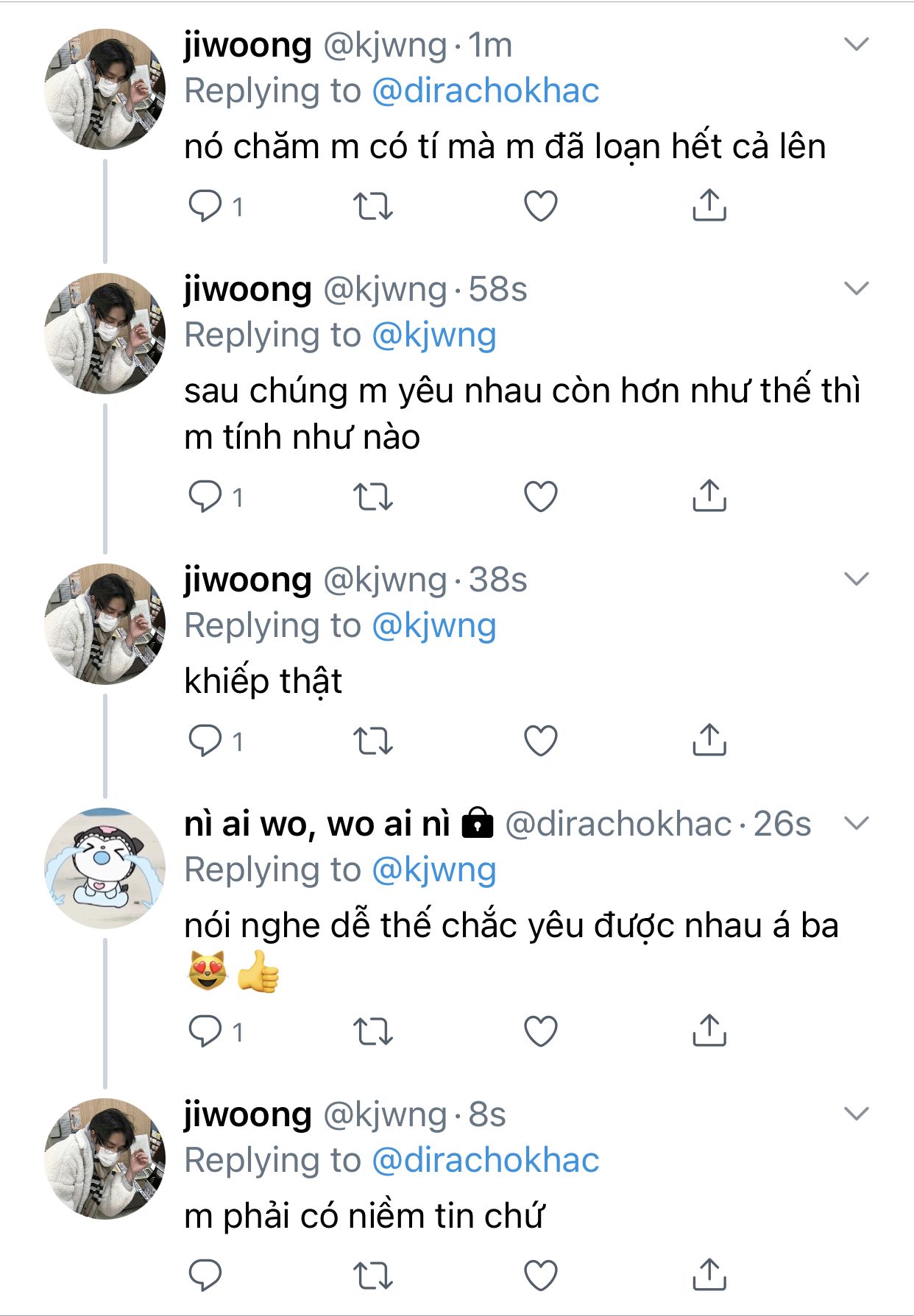Open @kjwng mention link in the 58s tweet
The height and width of the screenshot is (1316, 914).
434,335
